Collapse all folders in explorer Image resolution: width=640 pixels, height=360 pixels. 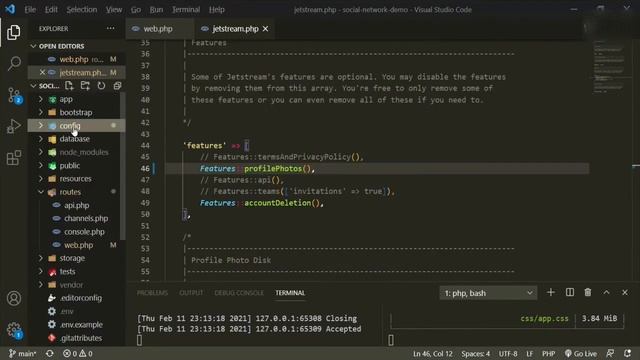[x=117, y=86]
